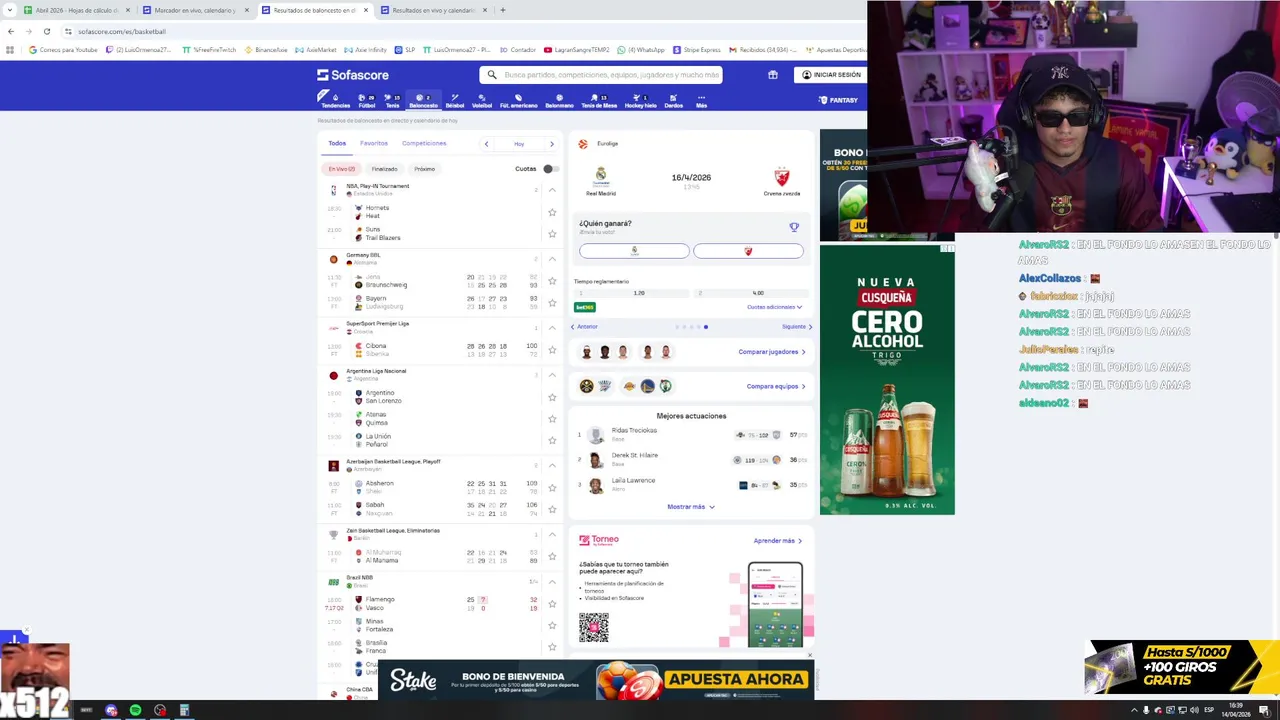Open the Hockey hielo section
Viewport: 1280px width, 720px height.
[641, 100]
